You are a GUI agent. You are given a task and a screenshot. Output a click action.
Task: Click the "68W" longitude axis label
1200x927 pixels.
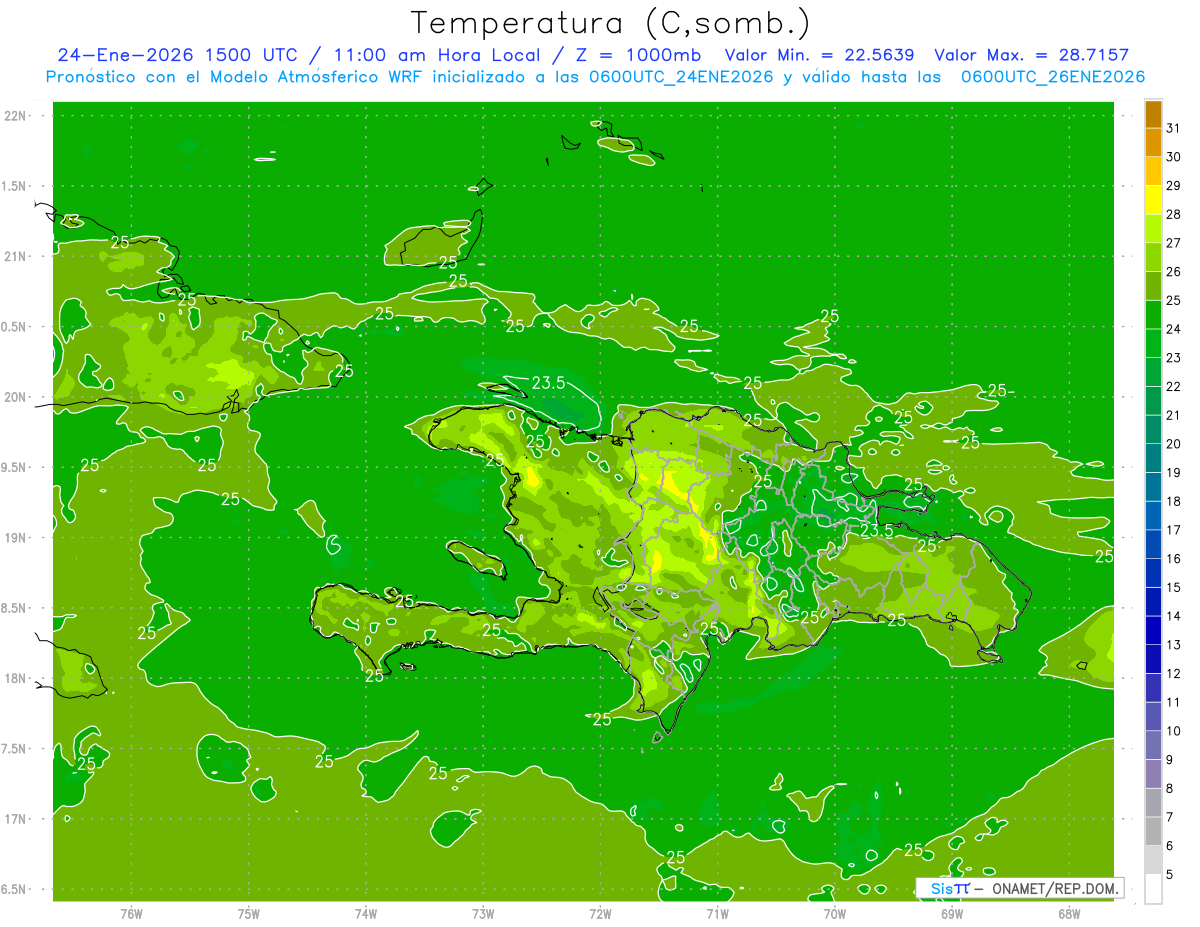(x=1069, y=913)
